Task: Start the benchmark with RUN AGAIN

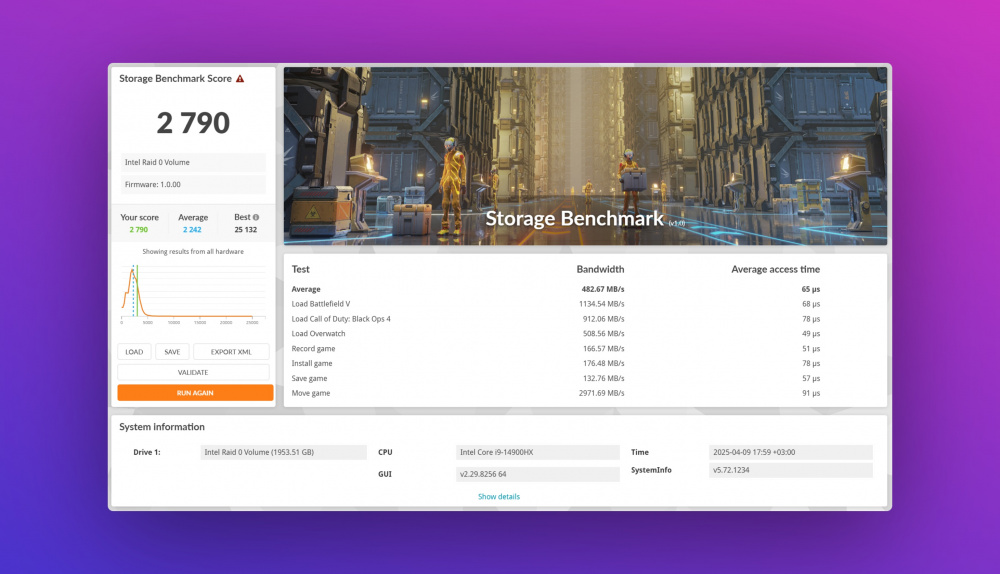Action: 195,393
